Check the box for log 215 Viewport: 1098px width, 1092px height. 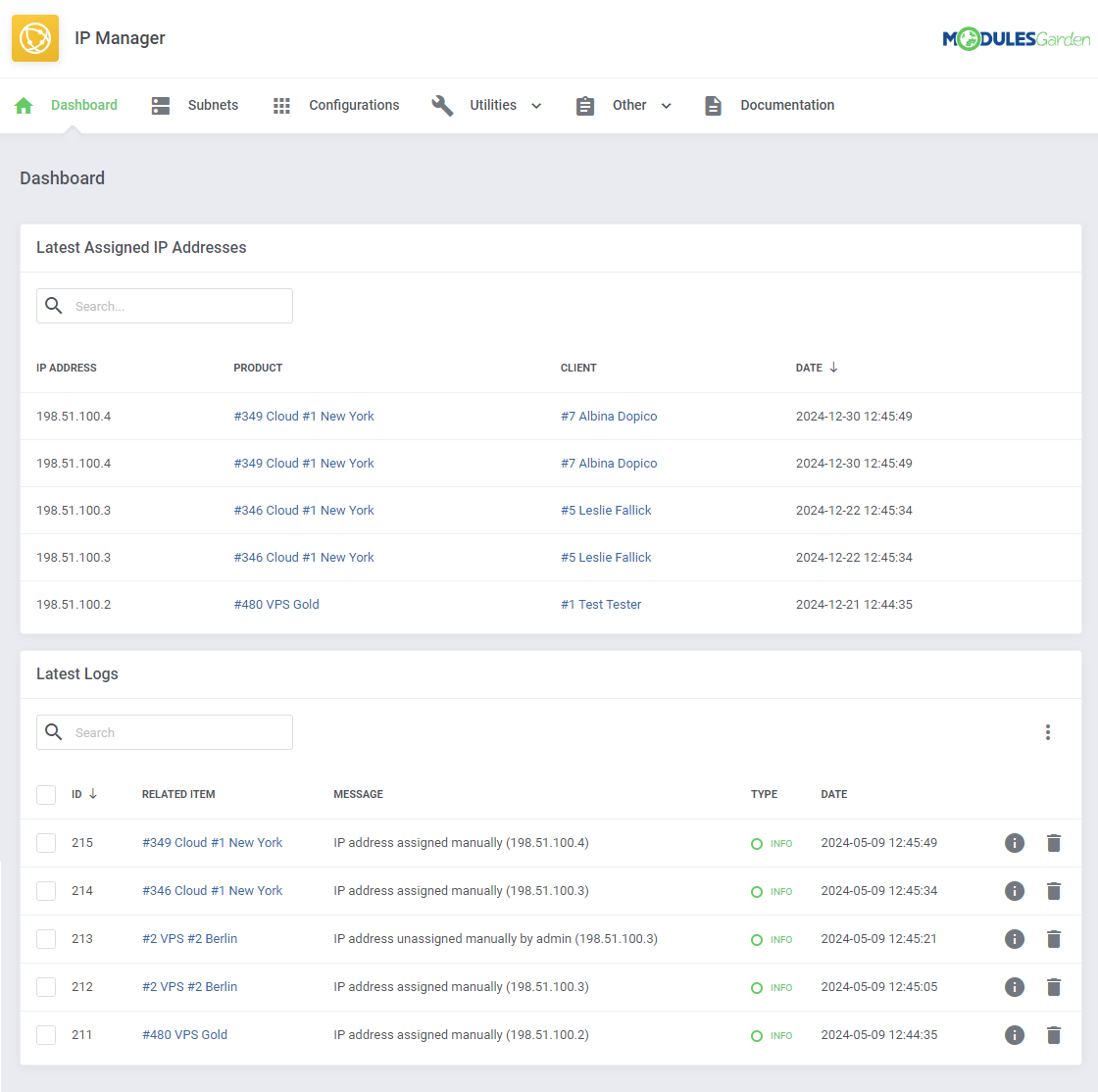point(46,843)
